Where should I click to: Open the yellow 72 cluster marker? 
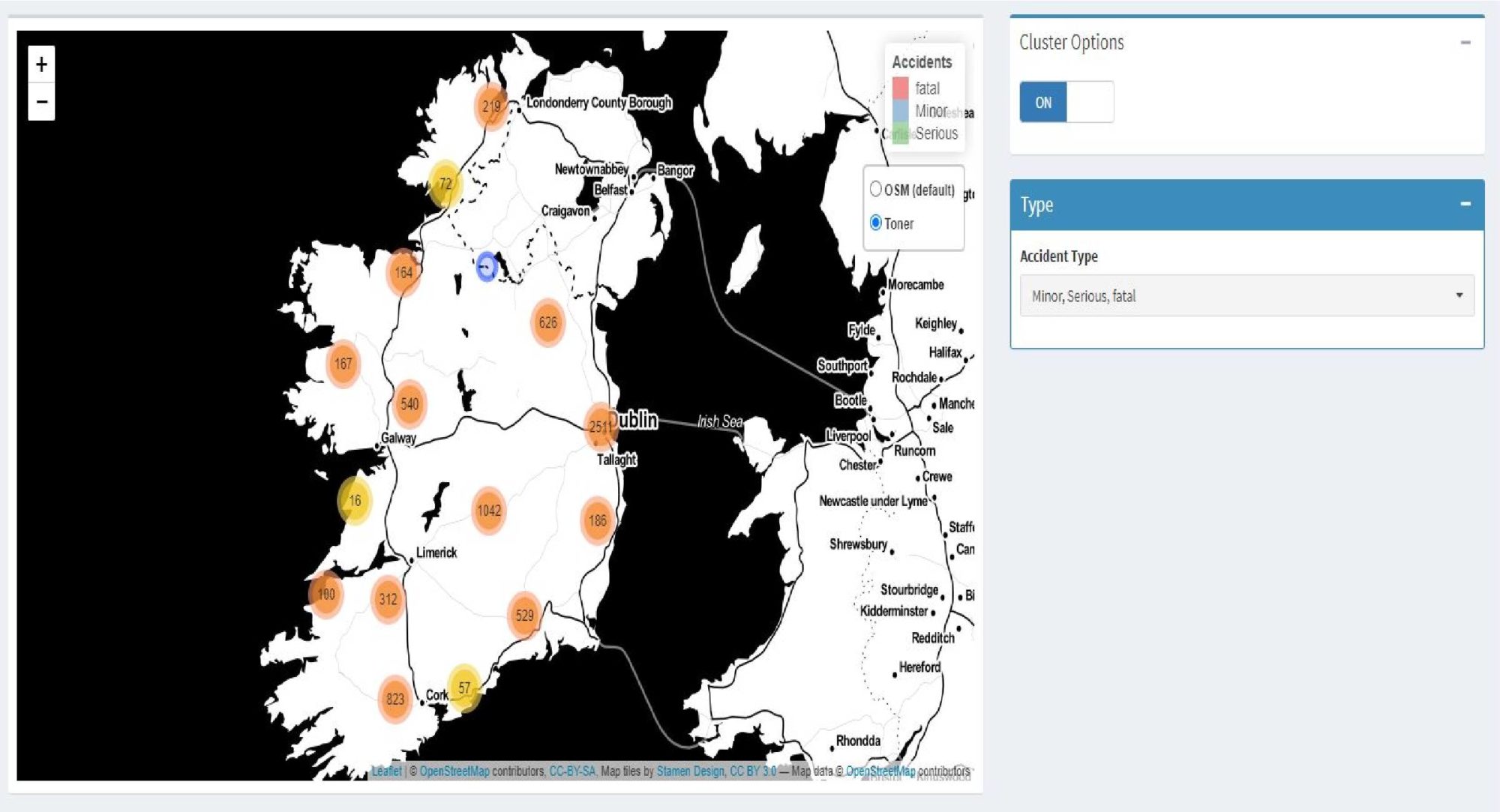(445, 184)
